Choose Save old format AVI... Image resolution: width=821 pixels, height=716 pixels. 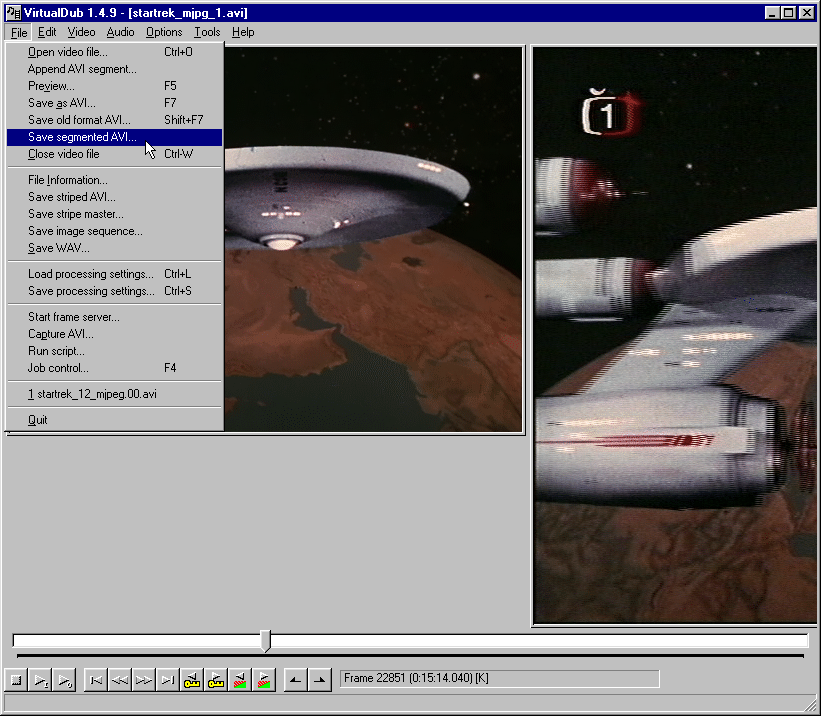point(115,120)
